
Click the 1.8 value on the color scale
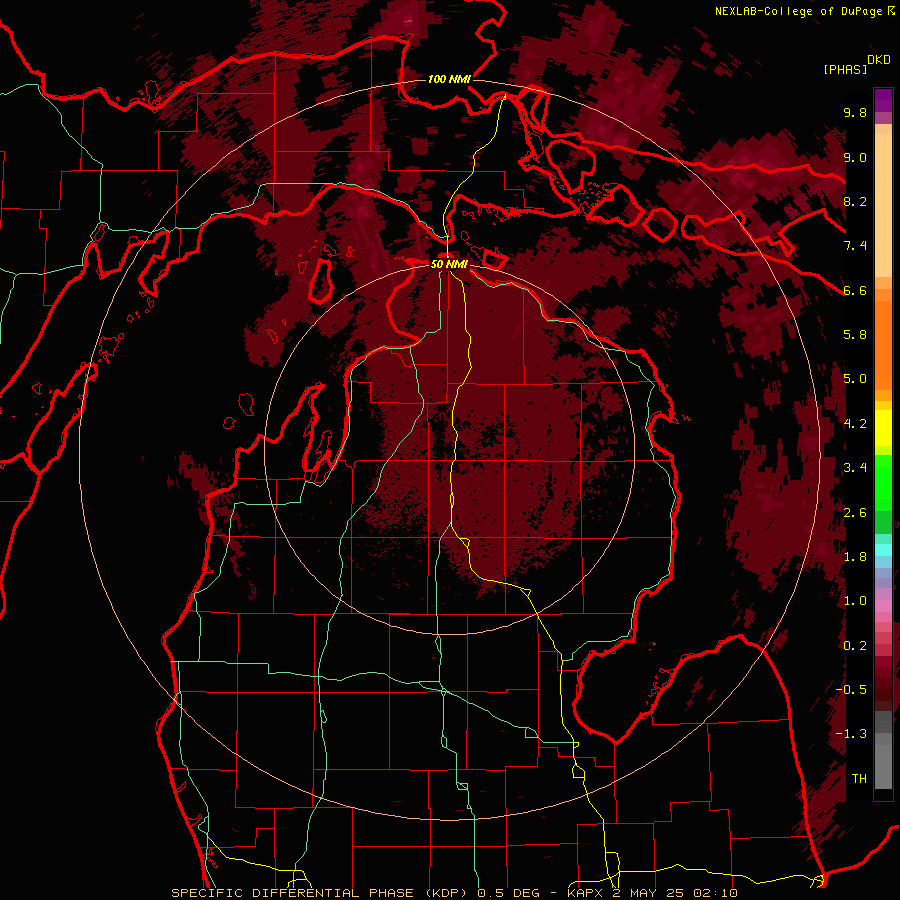[855, 557]
